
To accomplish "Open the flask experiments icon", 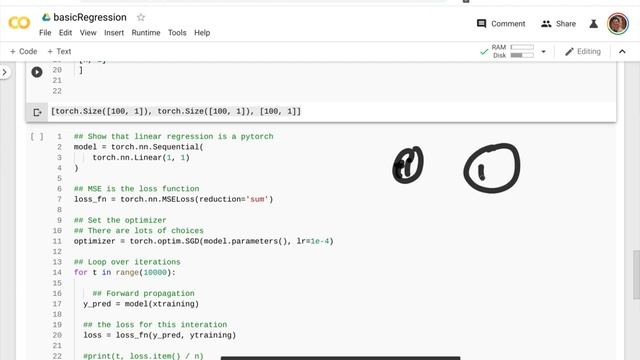I will 593,24.
